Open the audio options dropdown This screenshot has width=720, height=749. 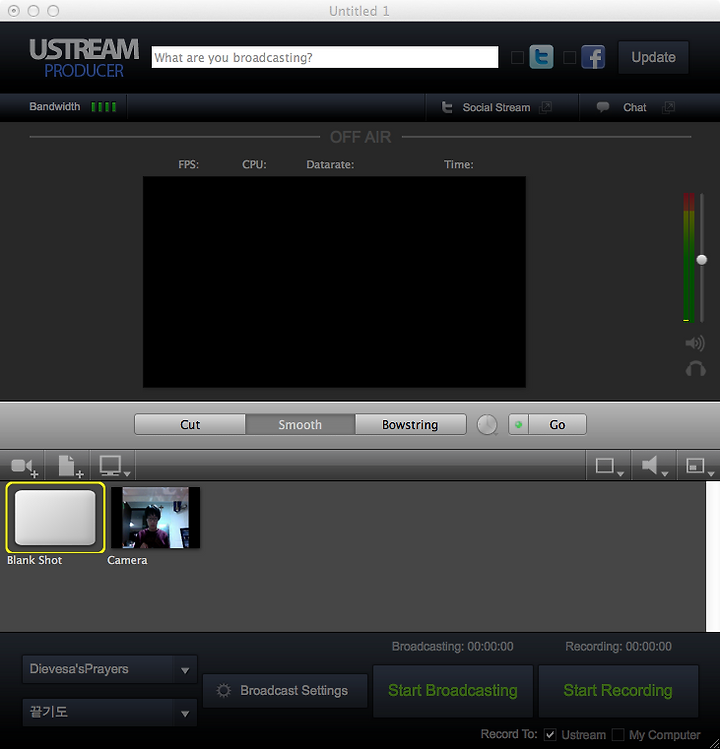pos(654,466)
